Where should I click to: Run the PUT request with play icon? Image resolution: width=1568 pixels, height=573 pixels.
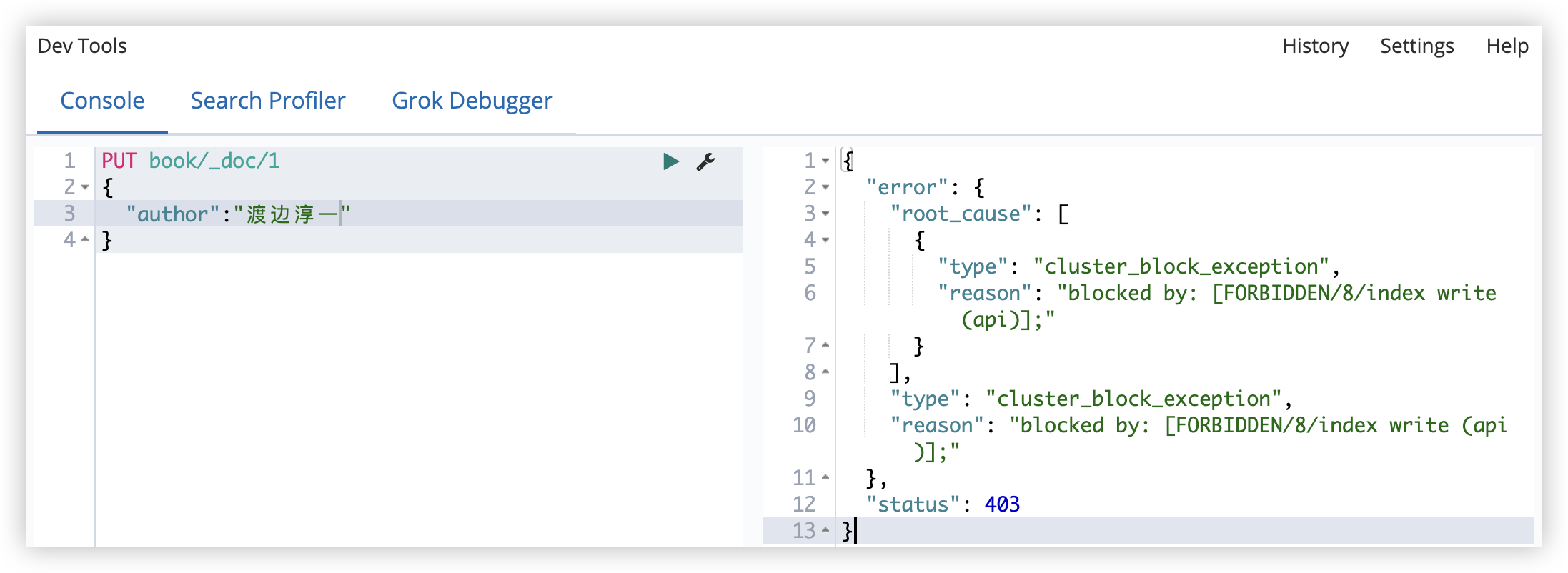coord(670,161)
